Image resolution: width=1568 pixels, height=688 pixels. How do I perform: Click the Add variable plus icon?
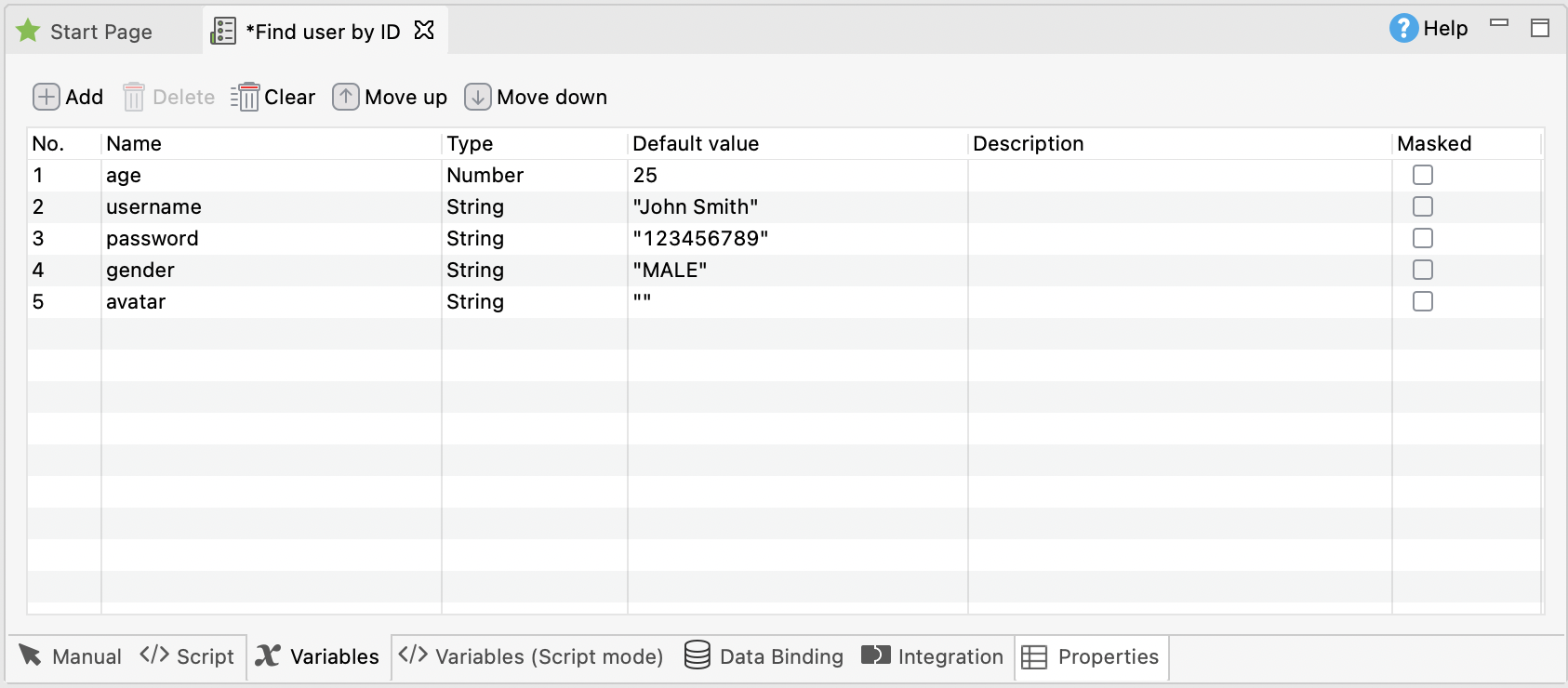click(x=46, y=97)
